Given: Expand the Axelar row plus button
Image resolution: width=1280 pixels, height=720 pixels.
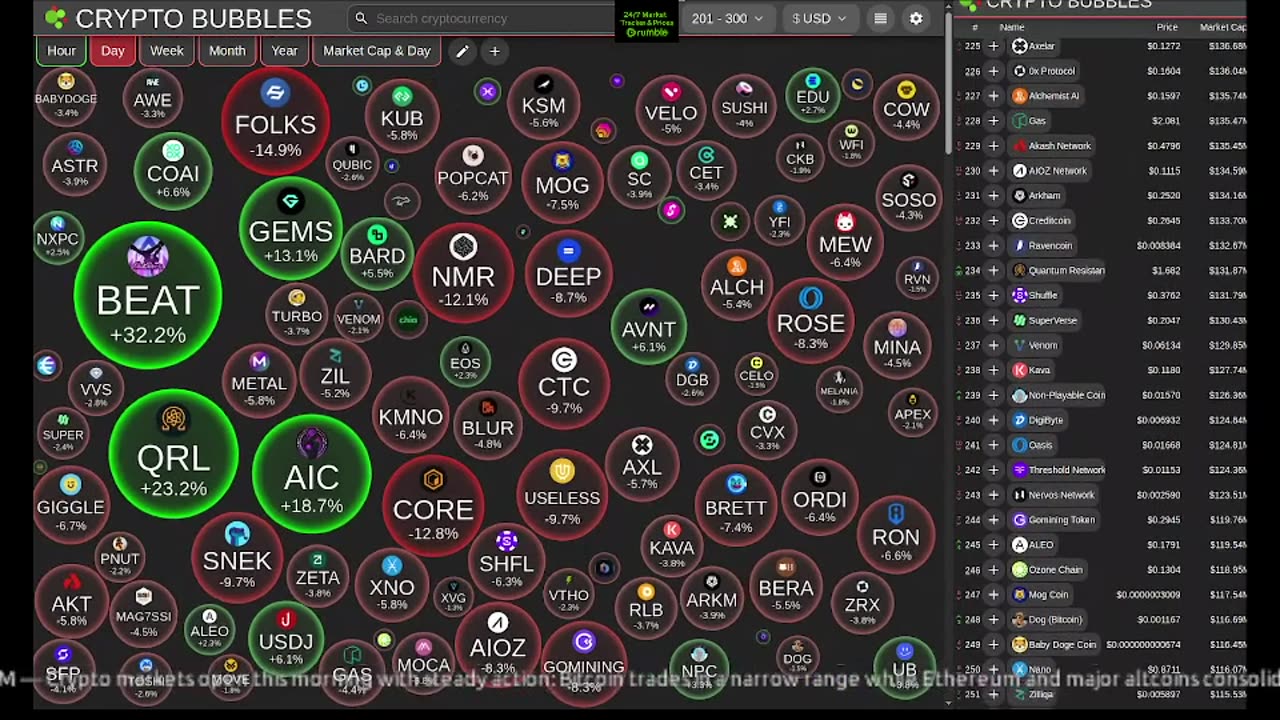Looking at the screenshot, I should [993, 46].
